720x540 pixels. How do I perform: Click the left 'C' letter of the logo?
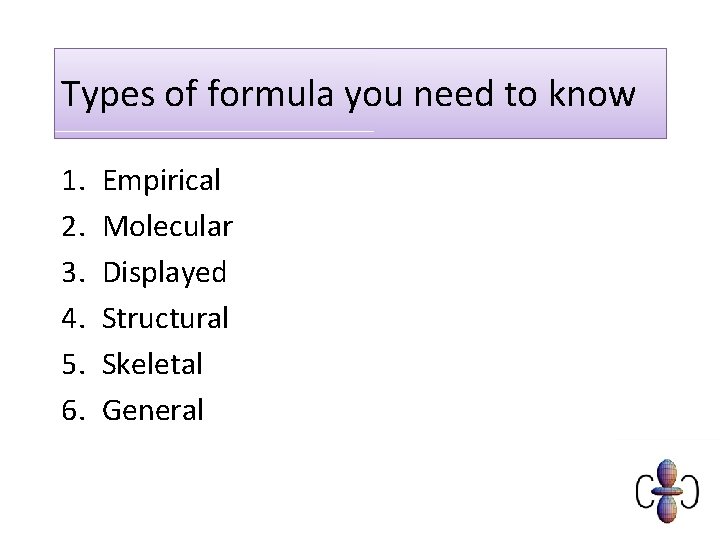(646, 491)
